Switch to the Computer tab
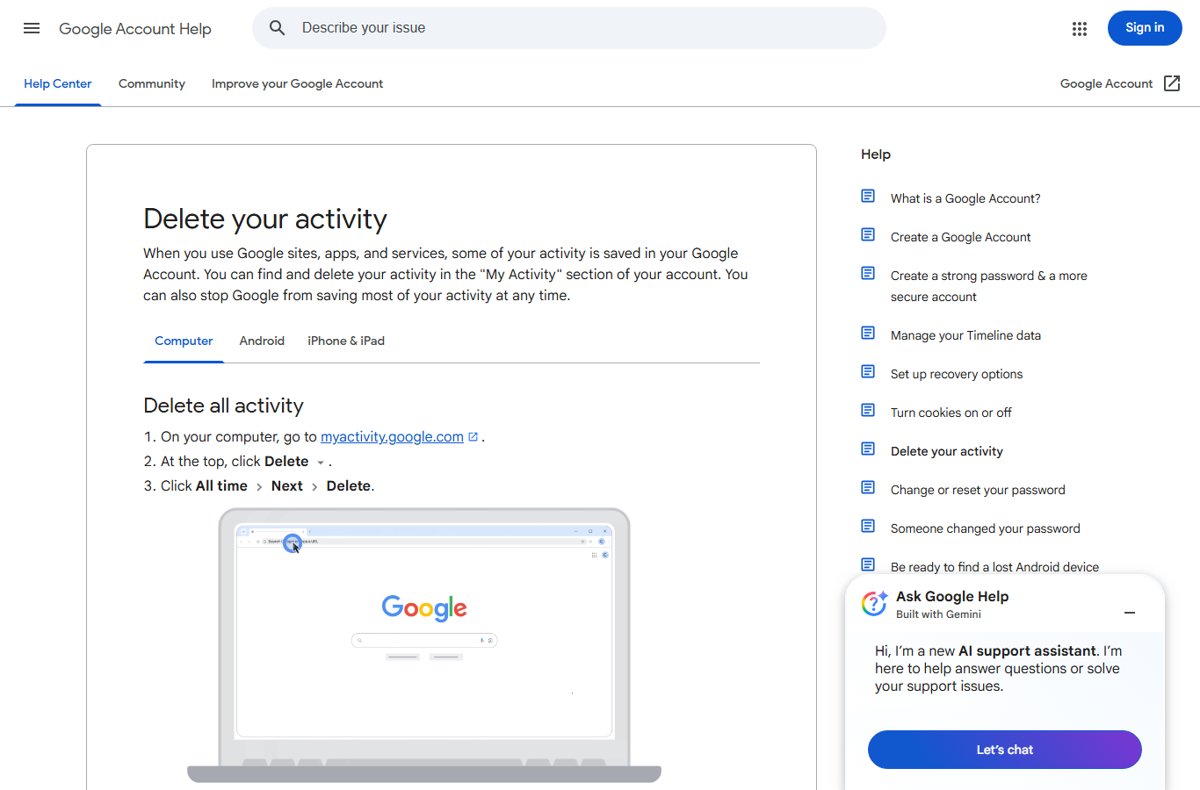The image size is (1200, 790). pyautogui.click(x=184, y=341)
